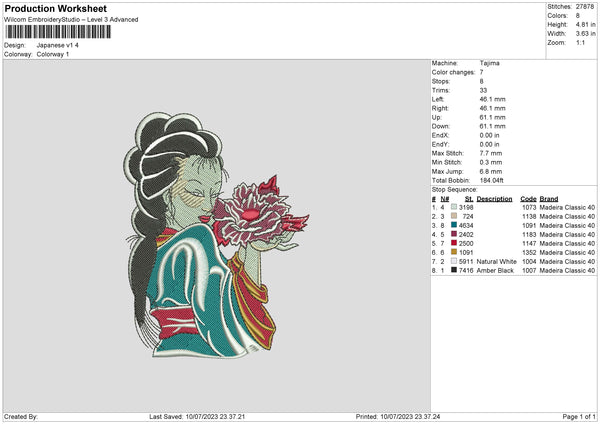Click the light green swatch for code 1073
This screenshot has height=424, width=600.
click(454, 207)
